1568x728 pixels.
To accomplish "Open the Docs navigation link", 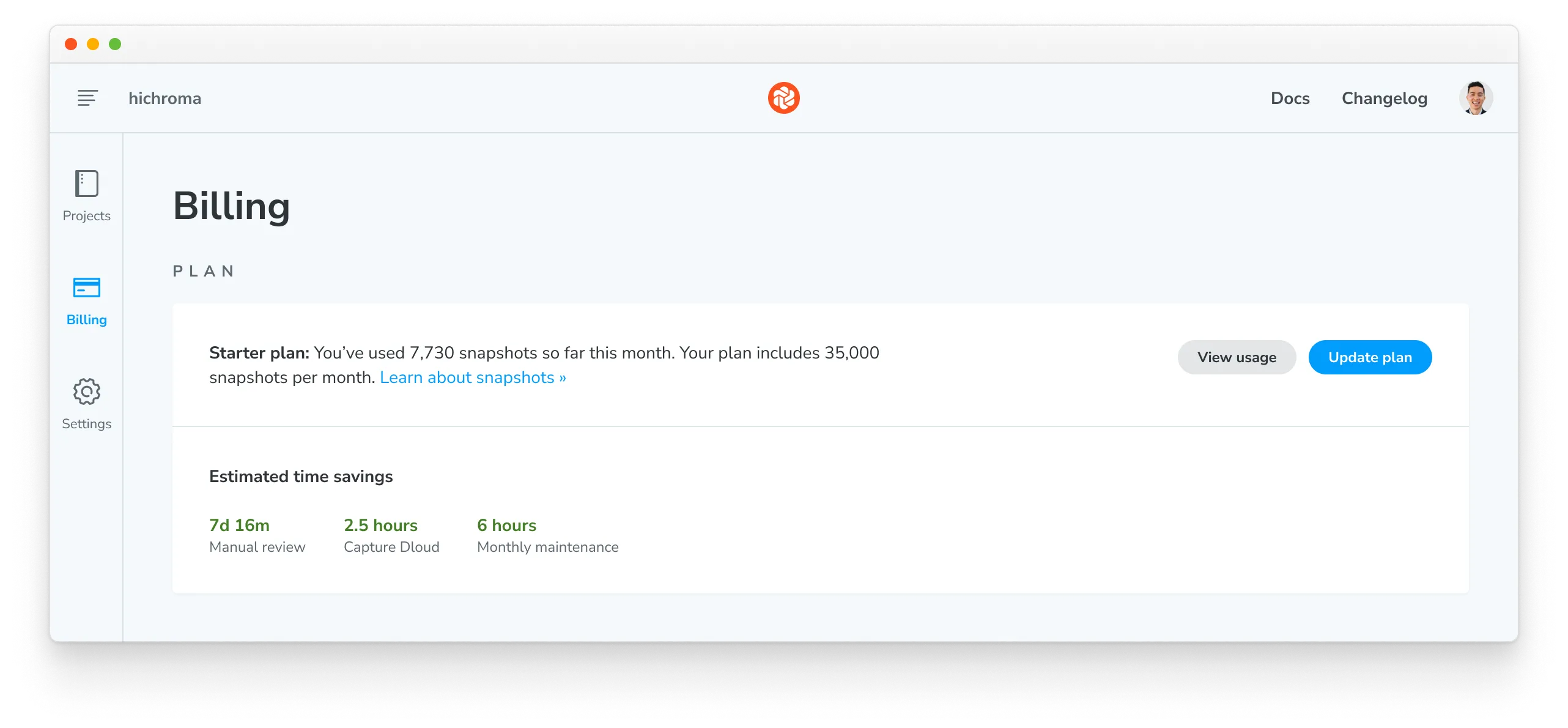I will (1290, 98).
